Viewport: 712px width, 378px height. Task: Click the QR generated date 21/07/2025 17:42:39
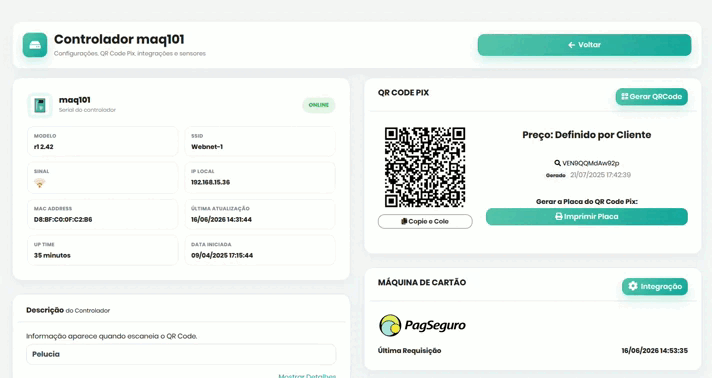tap(600, 175)
